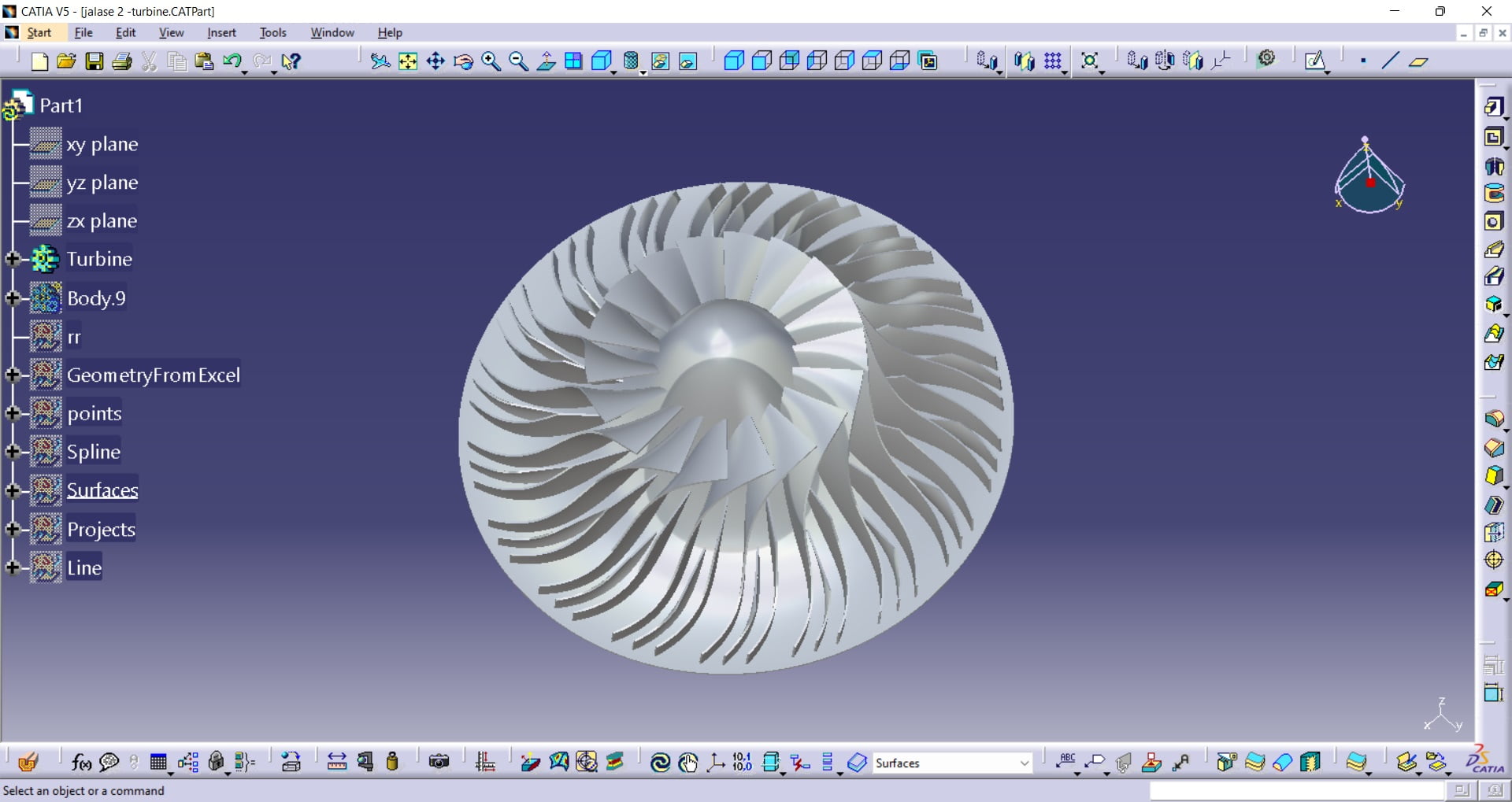Open the Tools menu

(x=272, y=32)
